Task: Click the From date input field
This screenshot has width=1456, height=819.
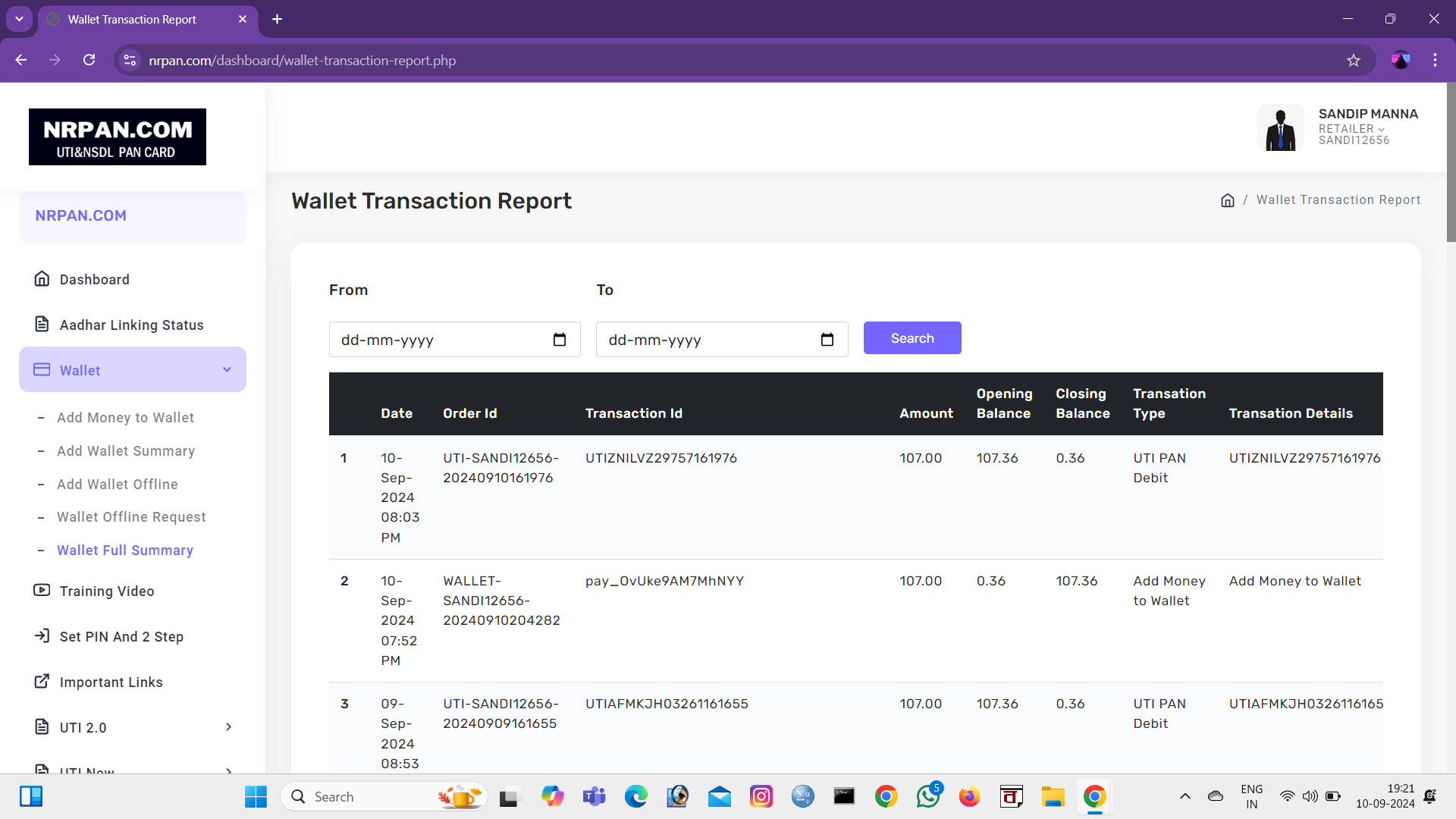Action: pyautogui.click(x=440, y=340)
